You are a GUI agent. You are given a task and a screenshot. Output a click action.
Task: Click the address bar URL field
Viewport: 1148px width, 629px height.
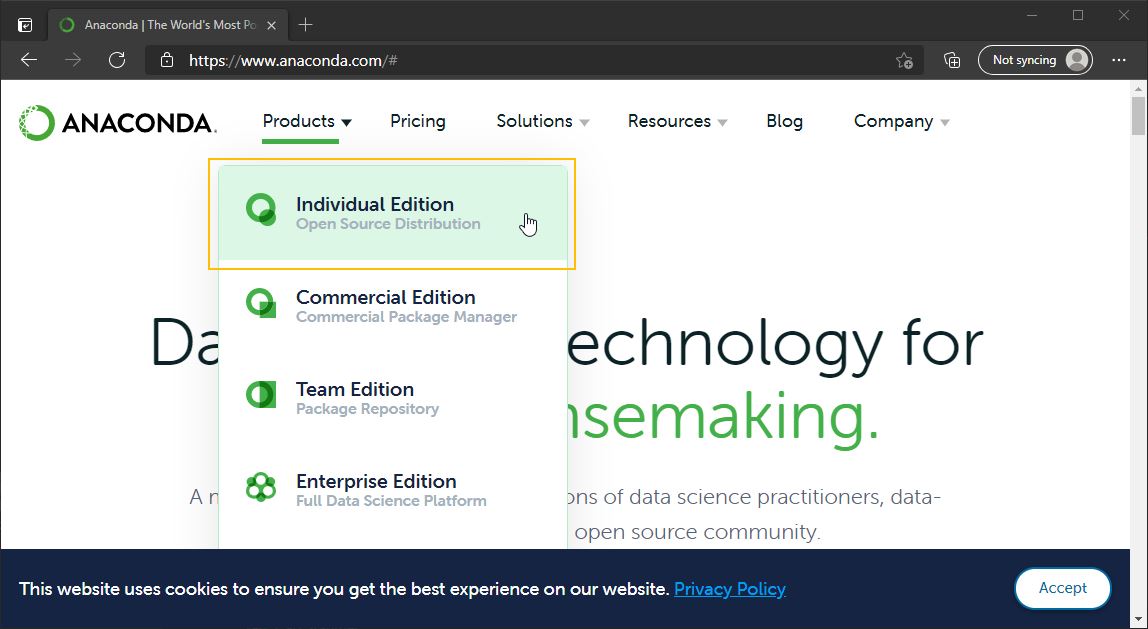[x=520, y=60]
